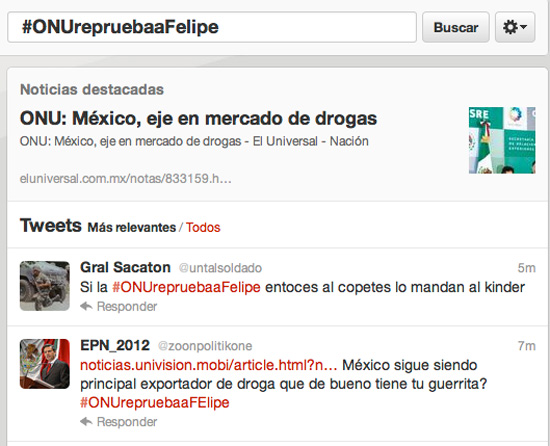This screenshot has width=550, height=446.
Task: Reply arrow icon under Gral Sacaton tweet
Action: tap(86, 306)
